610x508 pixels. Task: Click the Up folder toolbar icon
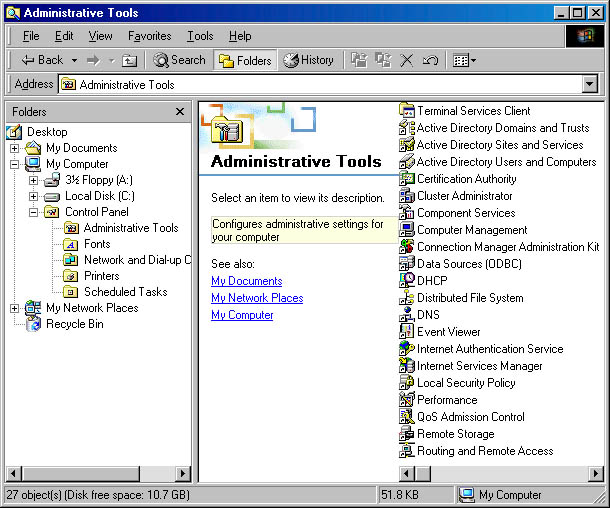pos(130,60)
